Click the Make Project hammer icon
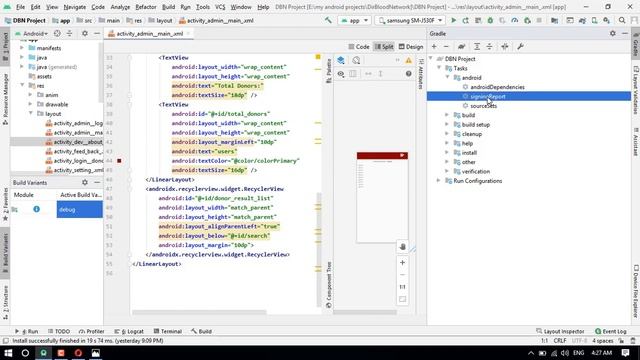Screen dimensions: 640x360 (x=328, y=20)
